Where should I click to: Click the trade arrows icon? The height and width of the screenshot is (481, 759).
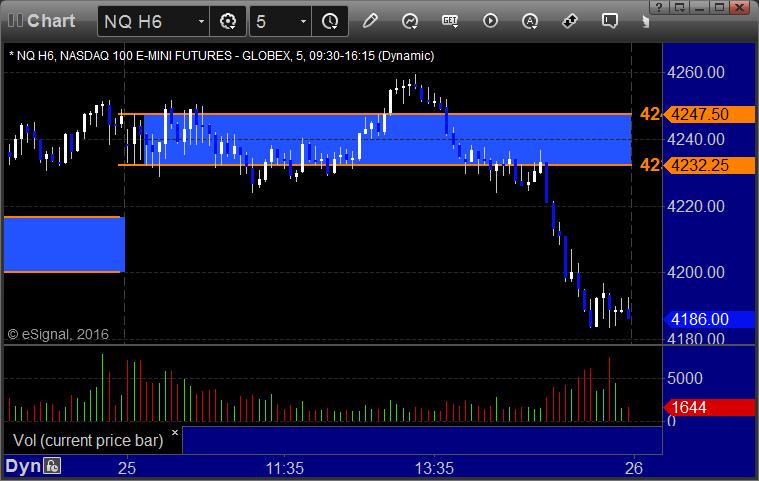click(x=570, y=21)
